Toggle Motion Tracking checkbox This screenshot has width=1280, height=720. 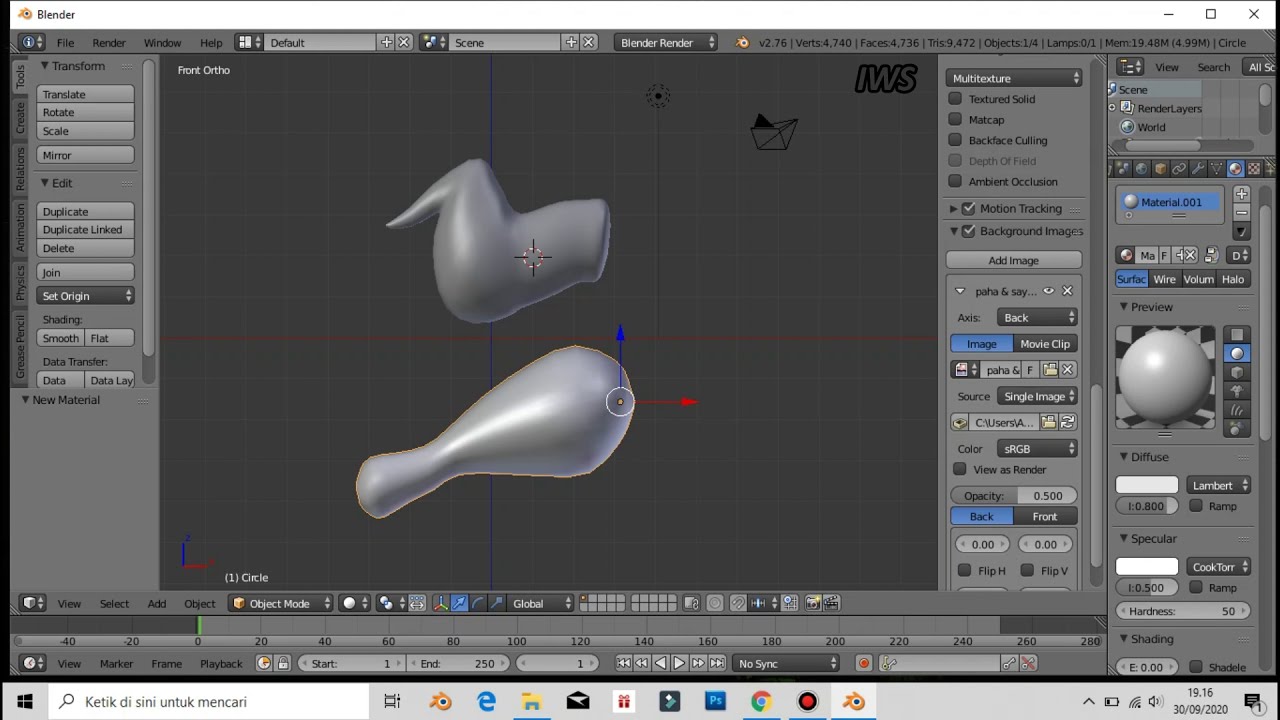click(x=968, y=208)
